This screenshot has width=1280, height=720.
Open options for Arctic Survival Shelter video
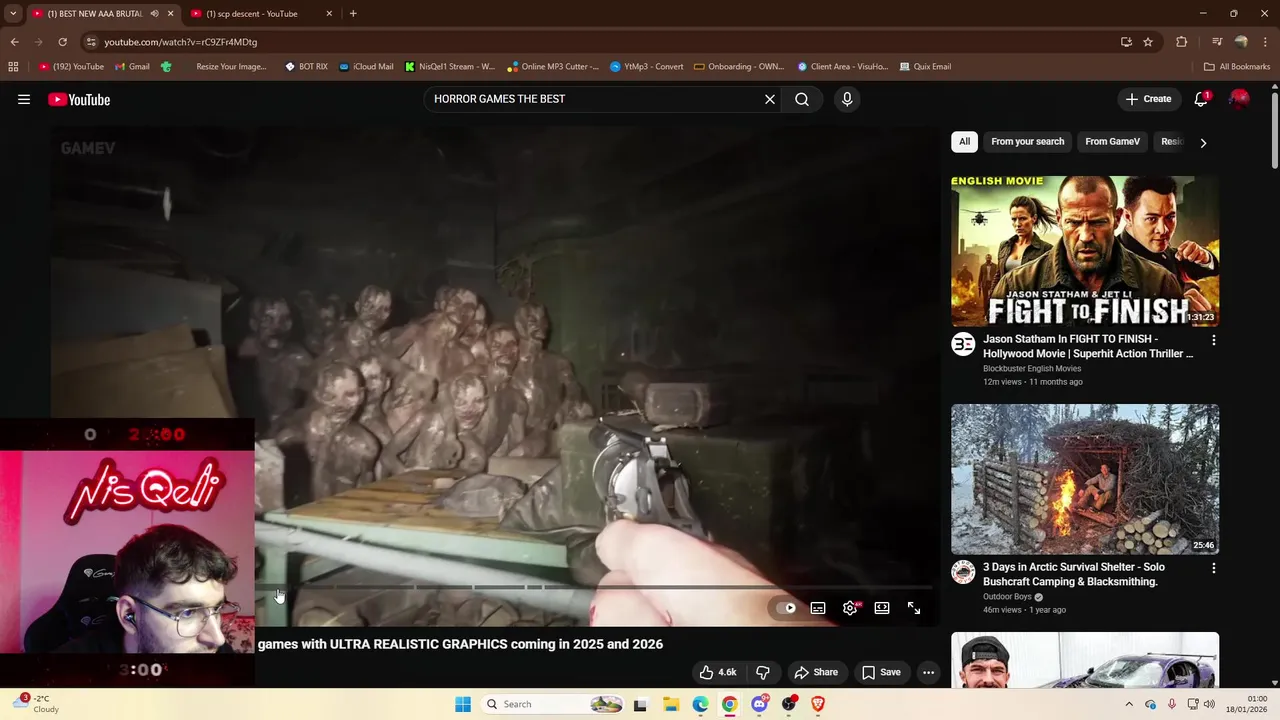tap(1214, 568)
